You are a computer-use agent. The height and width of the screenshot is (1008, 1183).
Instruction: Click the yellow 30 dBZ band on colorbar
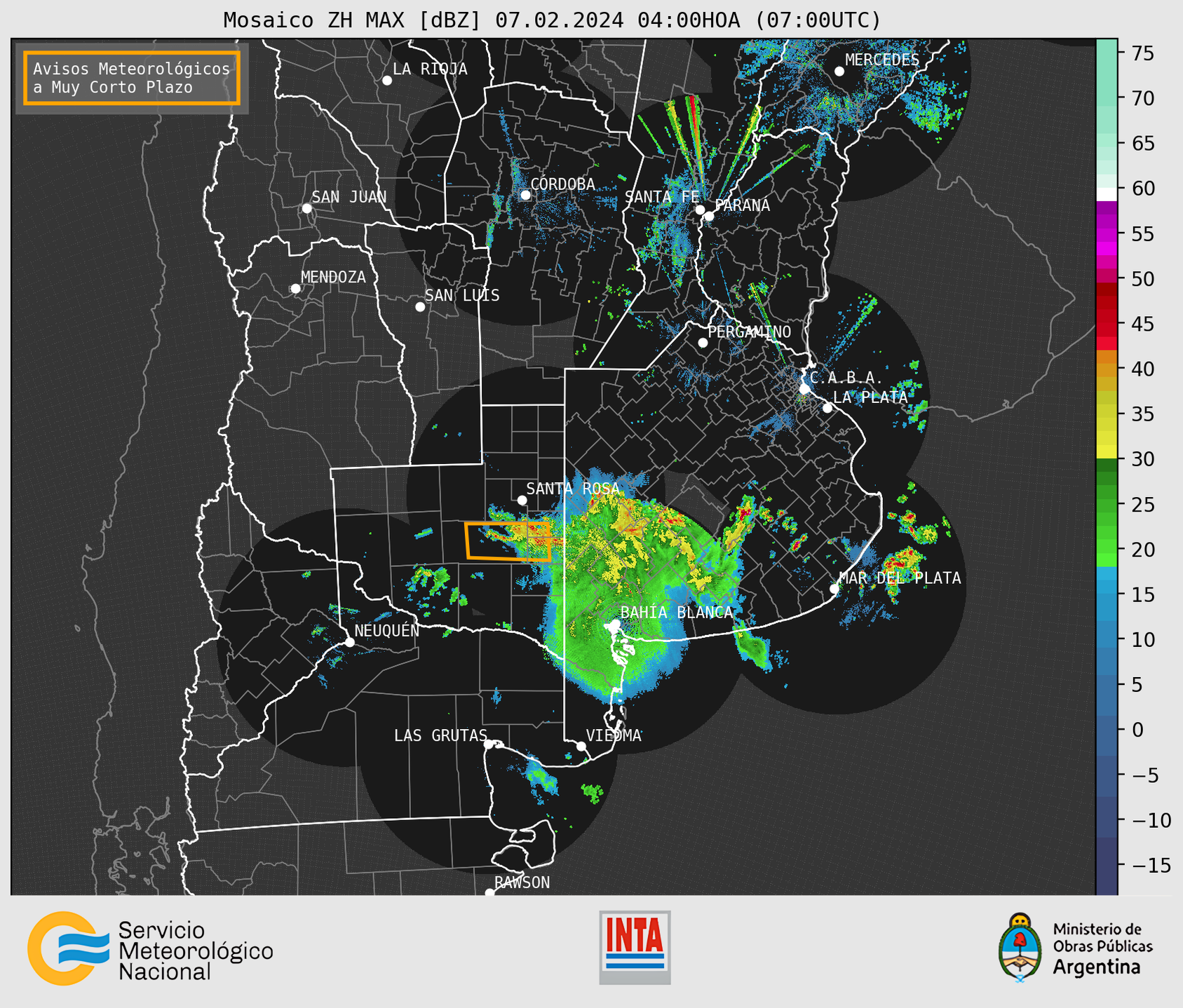click(1107, 452)
